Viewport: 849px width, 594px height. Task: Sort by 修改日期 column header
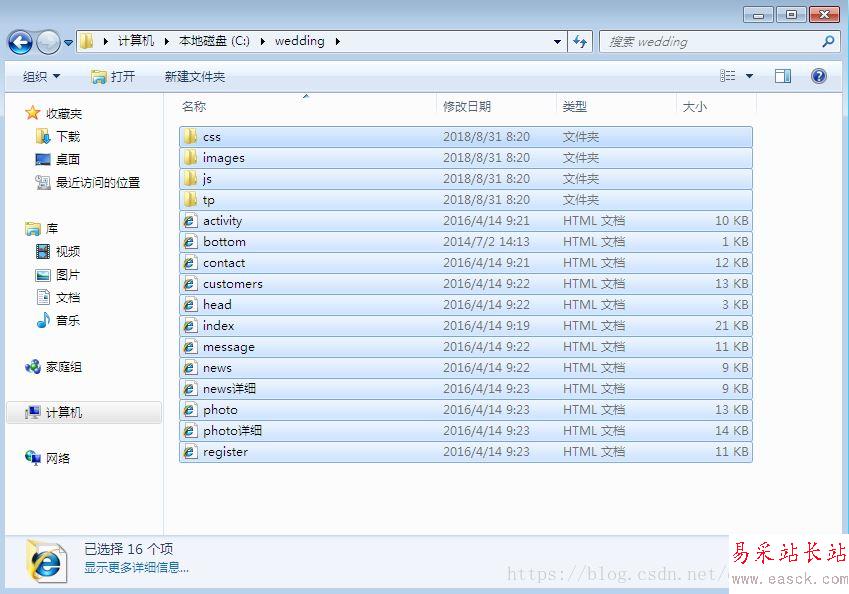[467, 107]
